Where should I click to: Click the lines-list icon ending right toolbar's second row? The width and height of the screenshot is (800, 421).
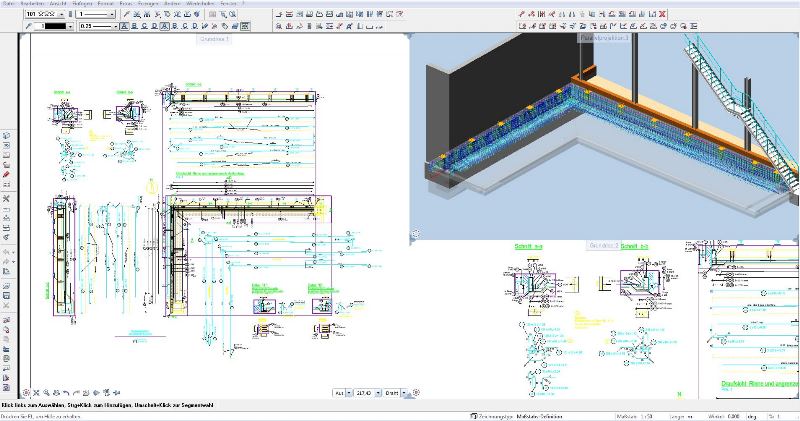tap(693, 26)
